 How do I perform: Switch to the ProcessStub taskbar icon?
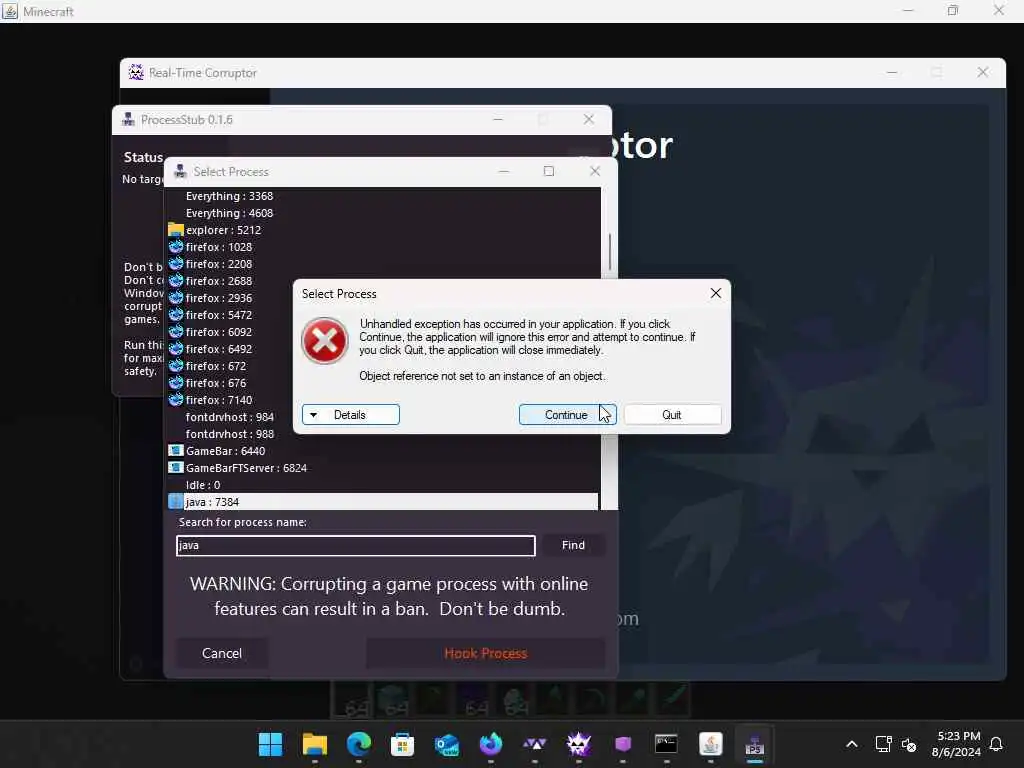pyautogui.click(x=754, y=744)
